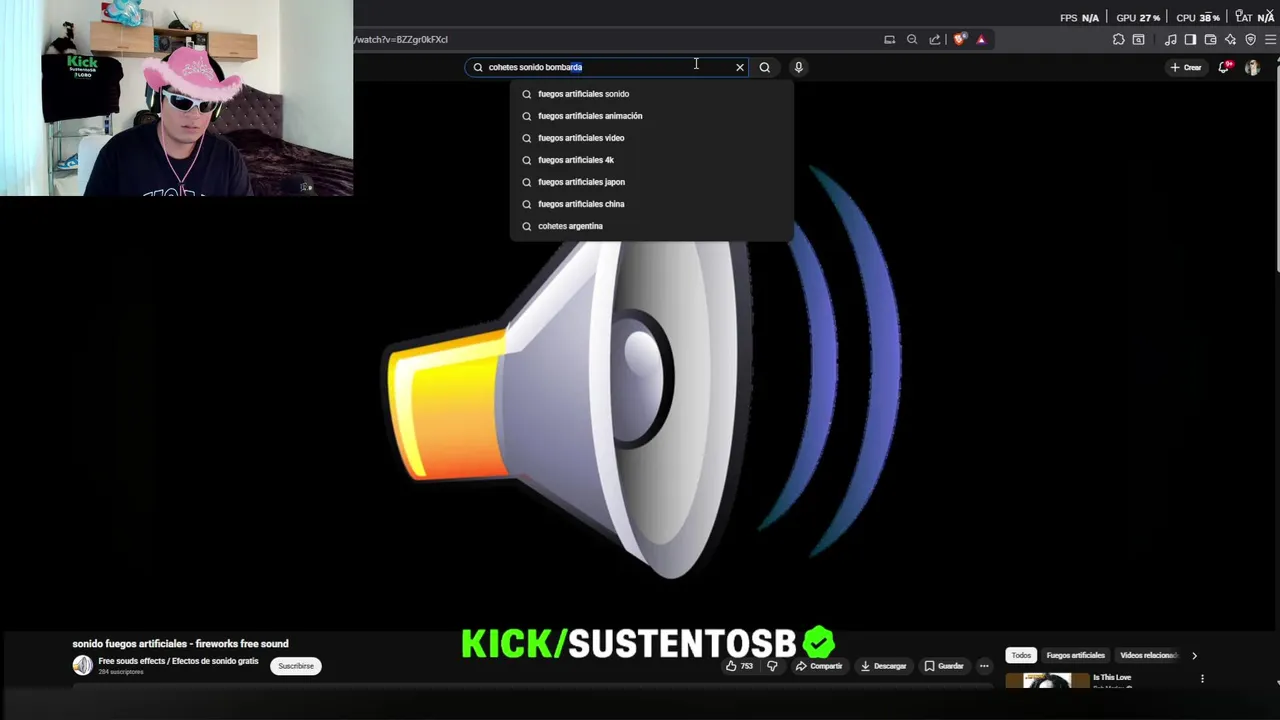The width and height of the screenshot is (1280, 720).
Task: Like the video with thumbs up
Action: point(740,666)
